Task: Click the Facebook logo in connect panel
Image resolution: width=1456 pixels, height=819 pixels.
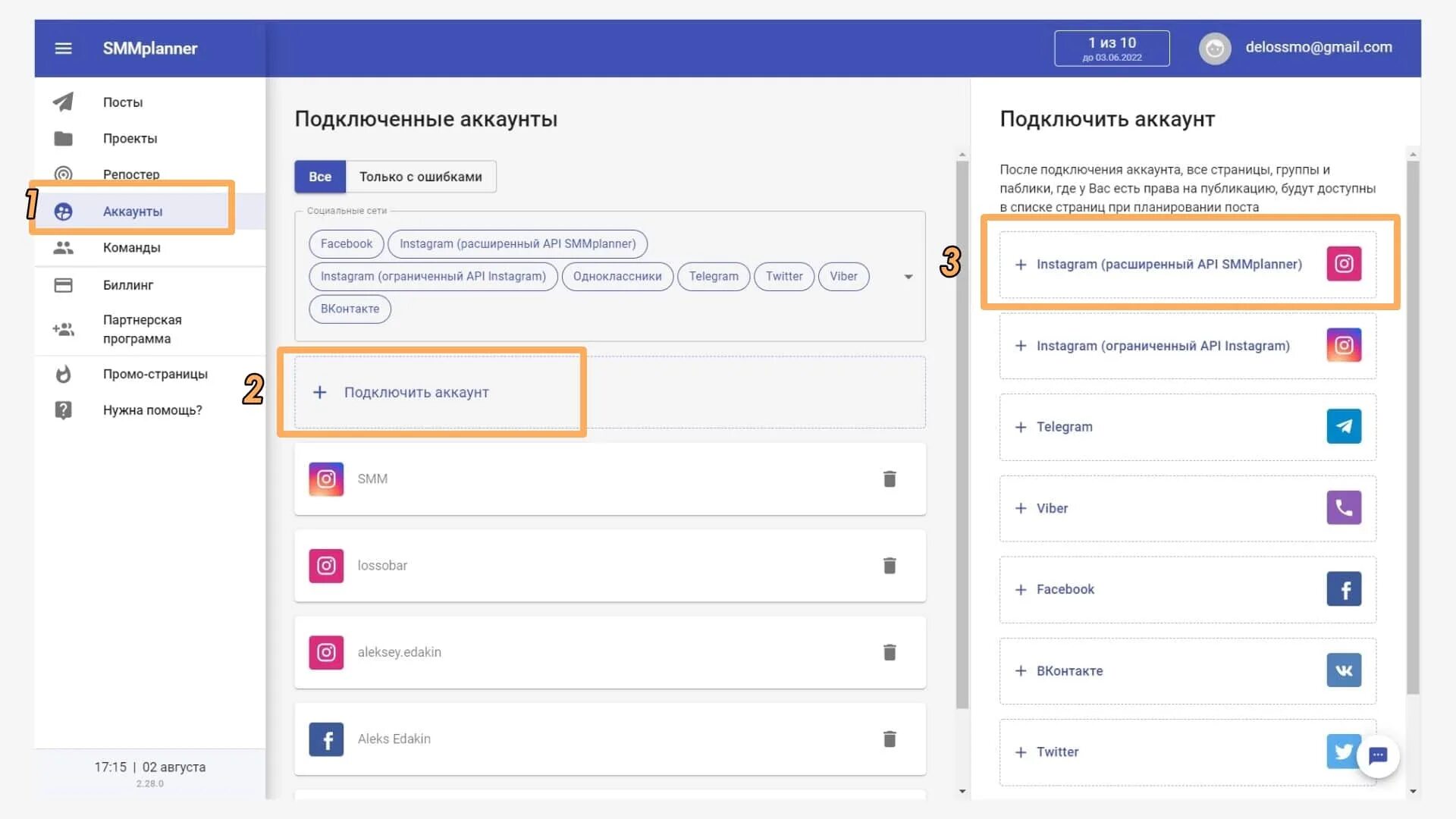Action: 1344,589
